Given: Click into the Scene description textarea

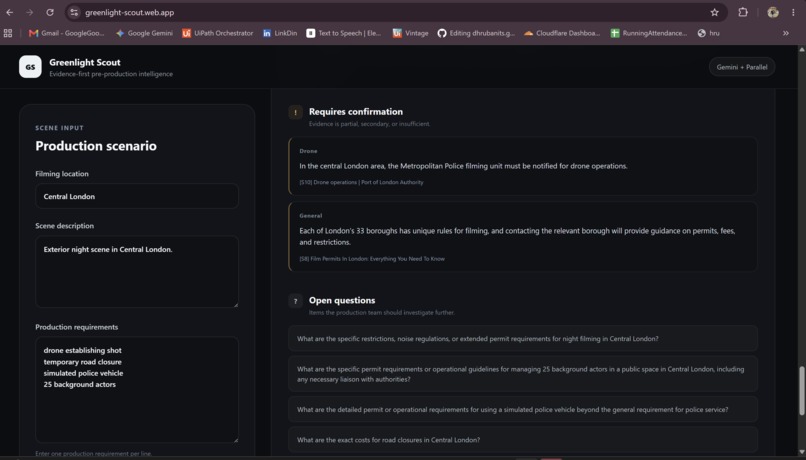Looking at the screenshot, I should (x=137, y=272).
